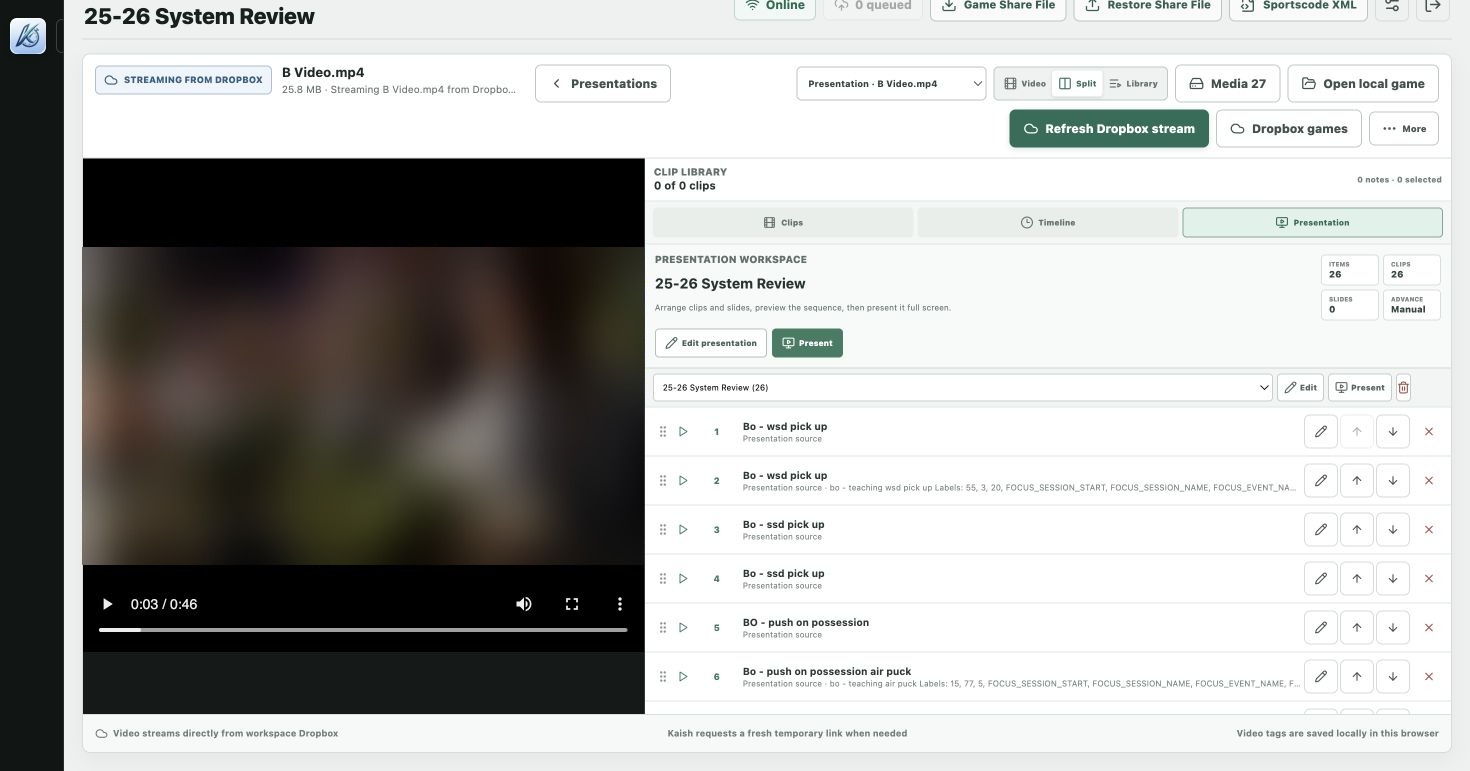1470x771 pixels.
Task: Move clip 2 up in the list
Action: pyautogui.click(x=1357, y=481)
